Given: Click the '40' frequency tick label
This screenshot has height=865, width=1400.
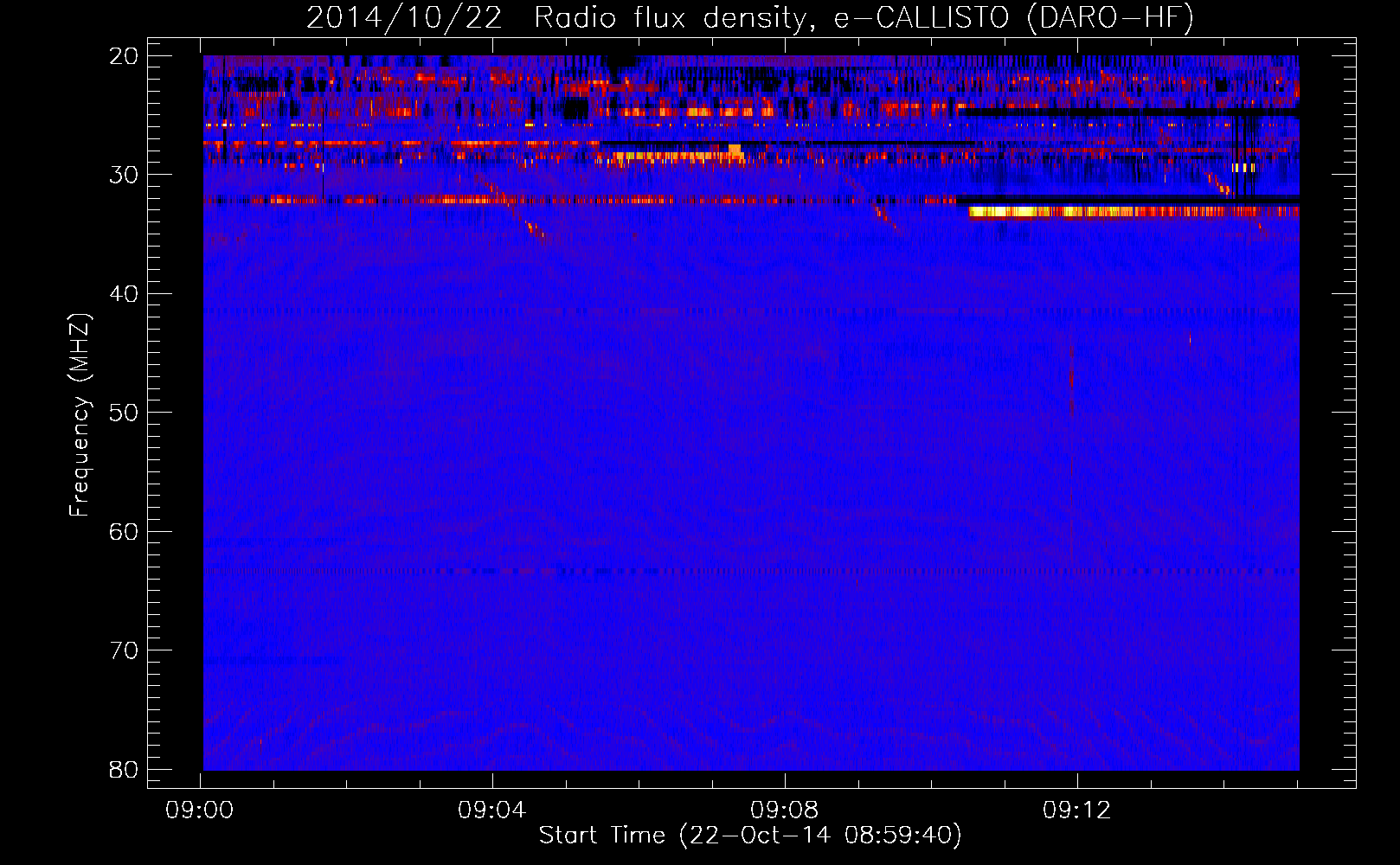Looking at the screenshot, I should tap(124, 294).
